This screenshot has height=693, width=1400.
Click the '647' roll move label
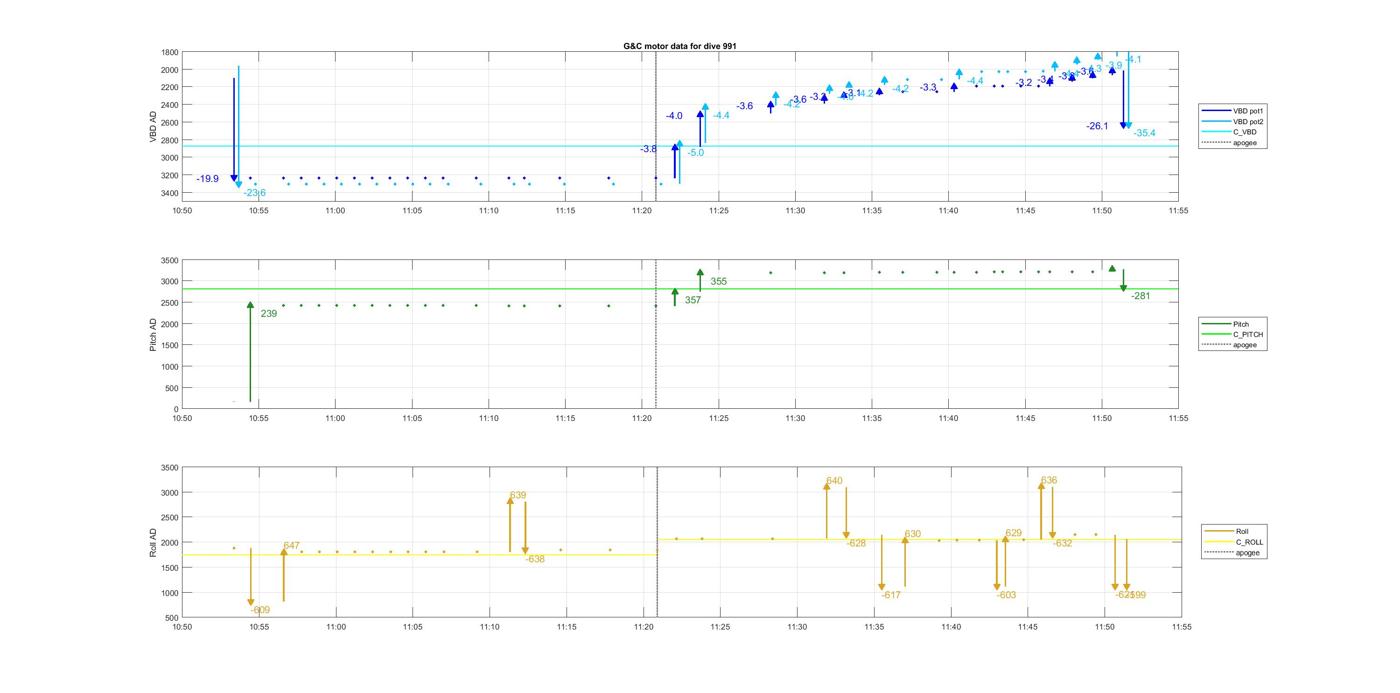pyautogui.click(x=292, y=546)
